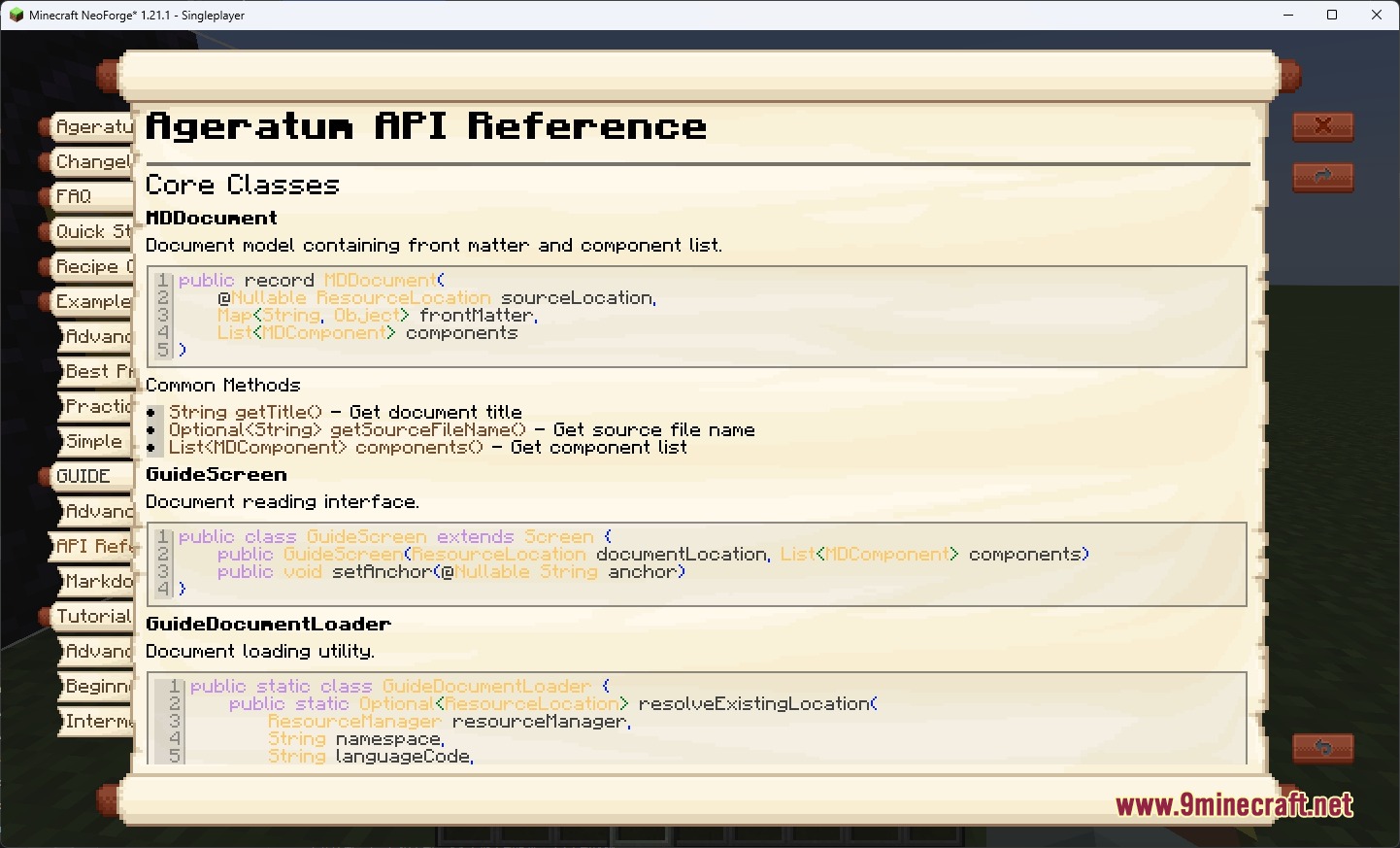Click the forward arrow button on right
The width and height of the screenshot is (1400, 848).
tap(1322, 177)
